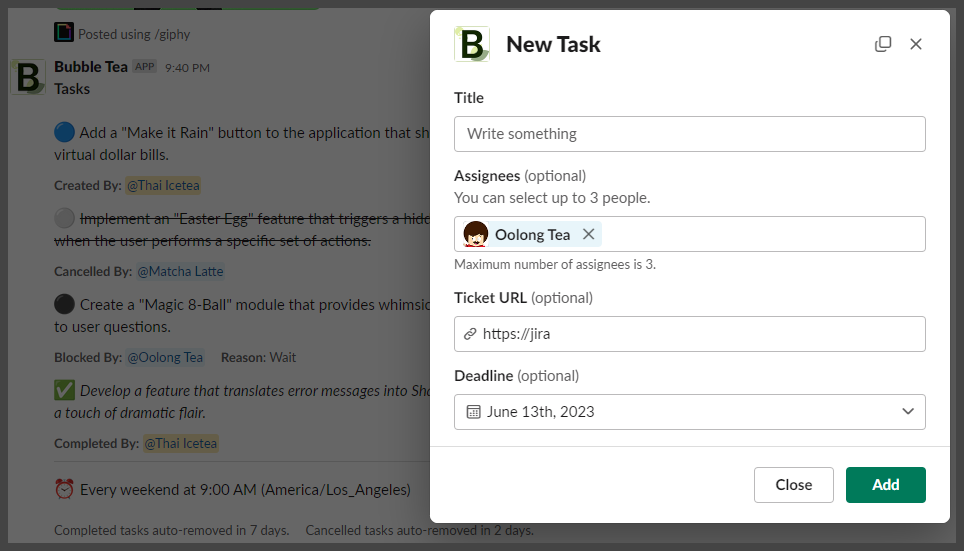Open the @Oolong Tea mention under Blocked By
Image resolution: width=964 pixels, height=551 pixels.
pyautogui.click(x=165, y=357)
